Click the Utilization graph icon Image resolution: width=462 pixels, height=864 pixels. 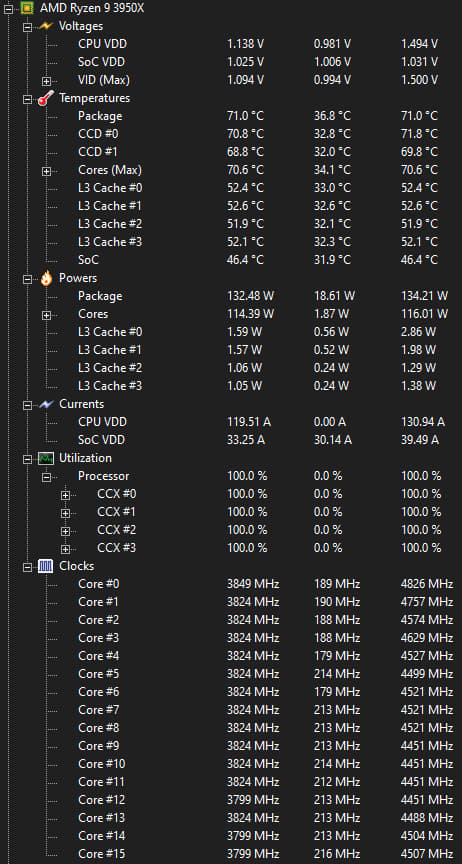tap(46, 458)
